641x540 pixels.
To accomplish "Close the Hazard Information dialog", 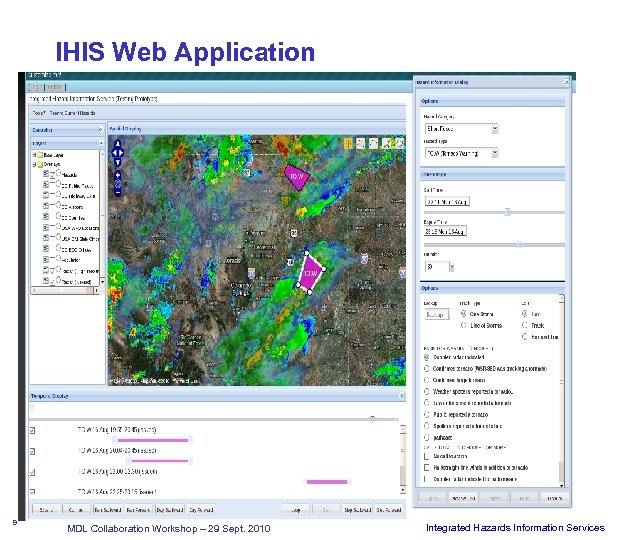I will tap(566, 82).
